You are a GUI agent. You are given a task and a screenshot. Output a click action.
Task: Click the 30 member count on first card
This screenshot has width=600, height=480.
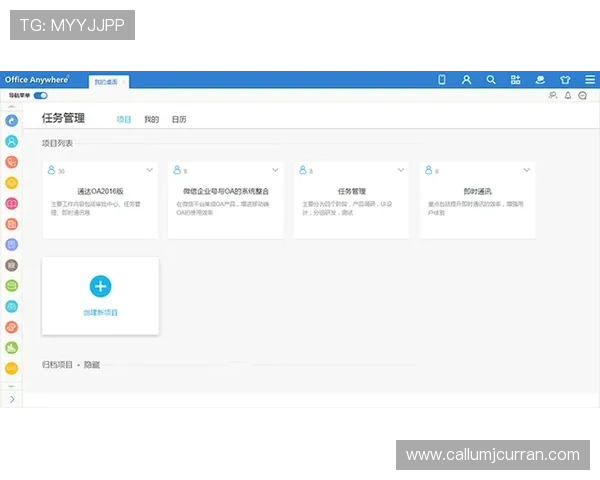[61, 171]
